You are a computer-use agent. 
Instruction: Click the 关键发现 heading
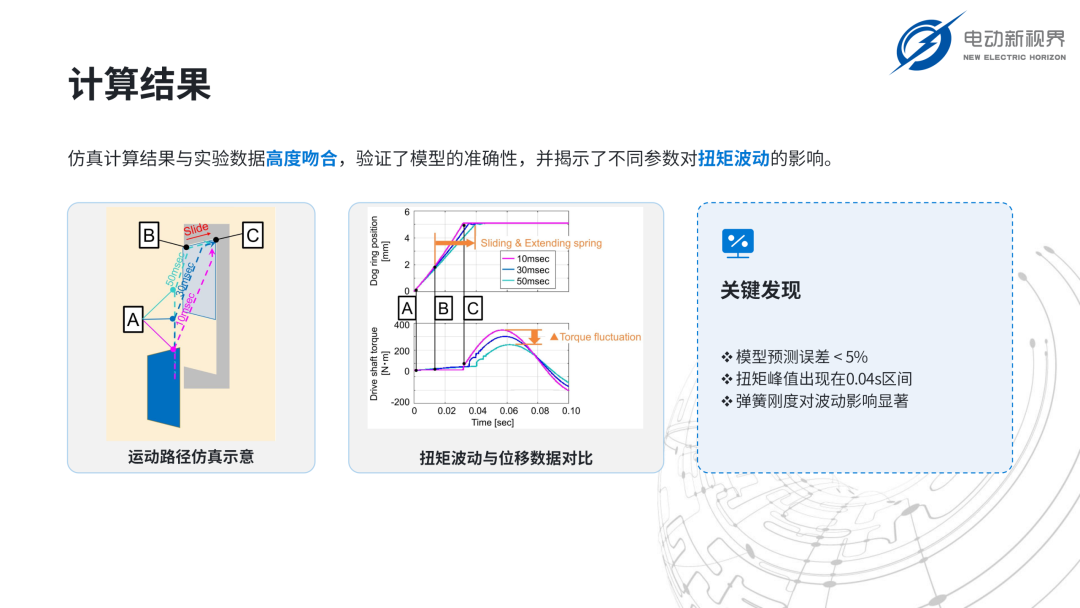click(x=760, y=291)
